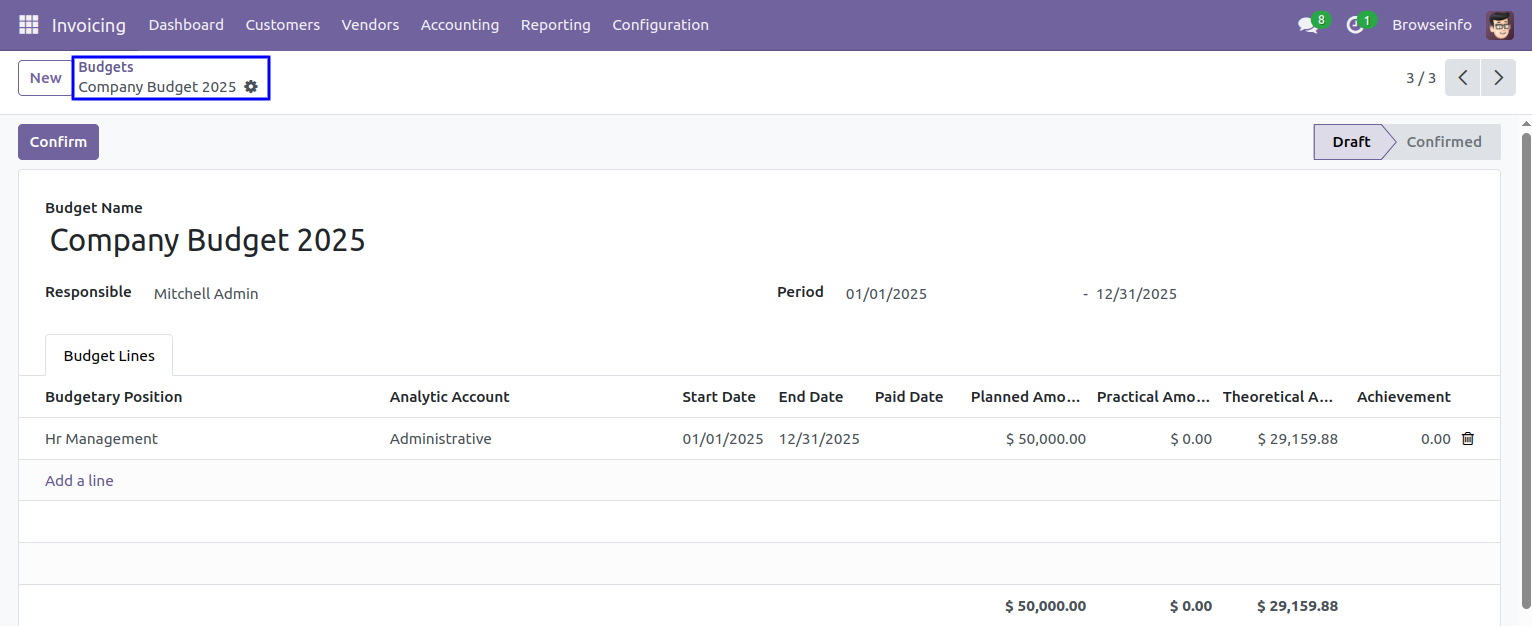
Task: Click the Confirmed status stage
Action: [1443, 142]
